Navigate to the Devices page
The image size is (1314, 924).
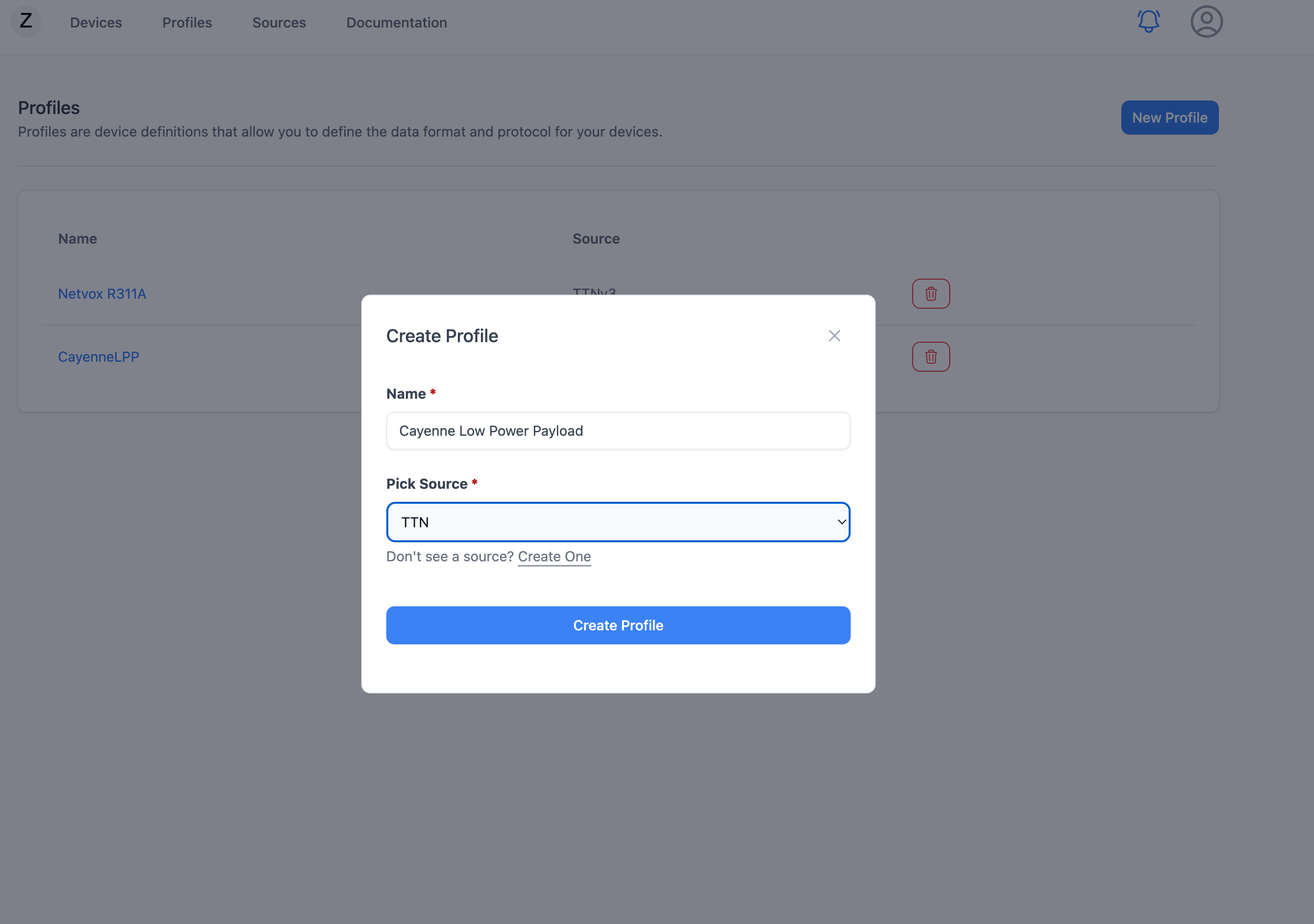[96, 23]
